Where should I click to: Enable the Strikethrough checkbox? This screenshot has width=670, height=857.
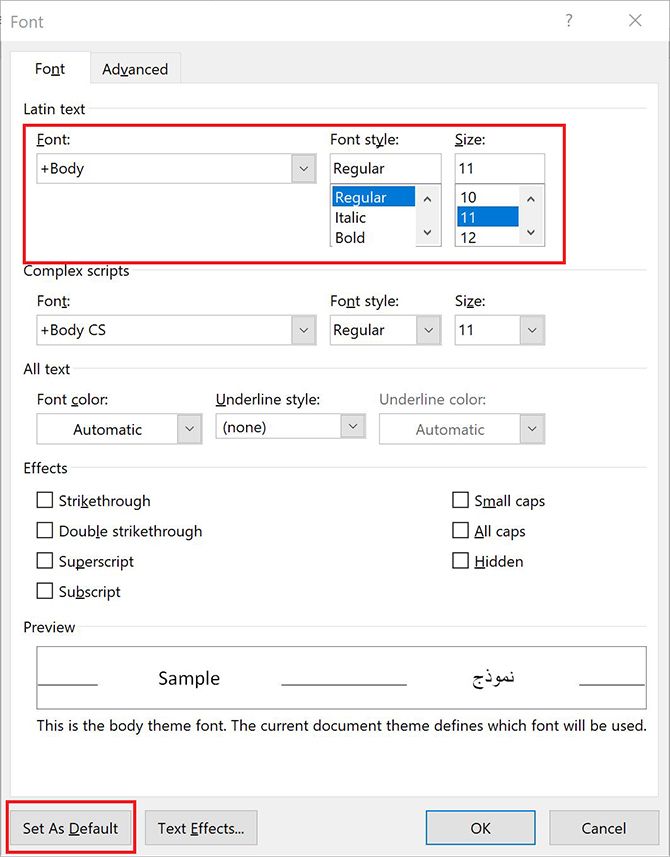coord(45,500)
